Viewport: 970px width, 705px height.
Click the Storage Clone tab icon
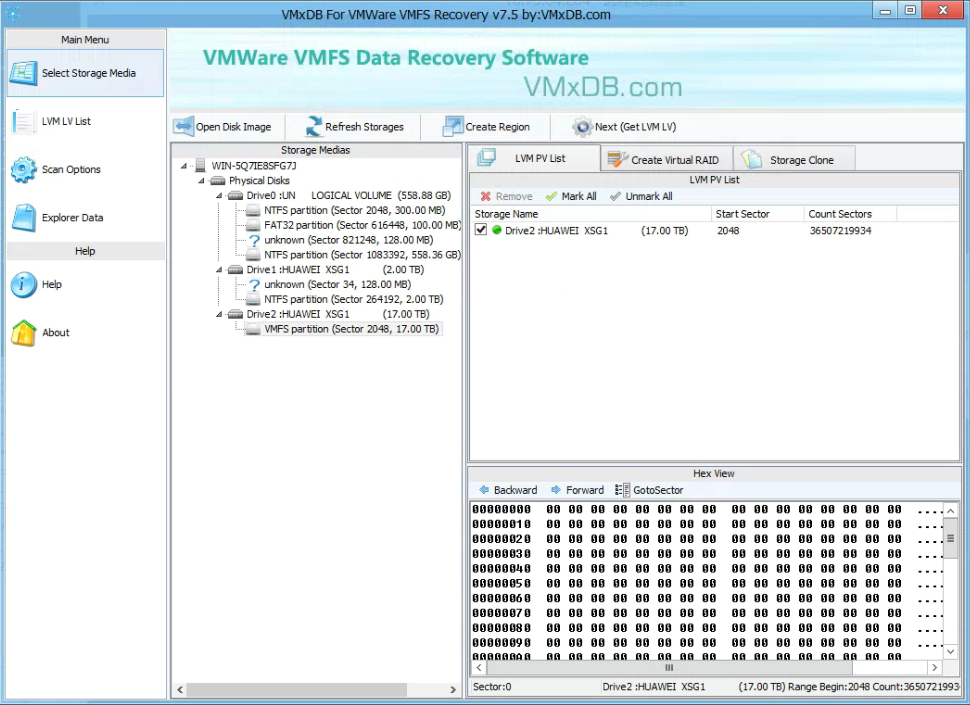[751, 160]
